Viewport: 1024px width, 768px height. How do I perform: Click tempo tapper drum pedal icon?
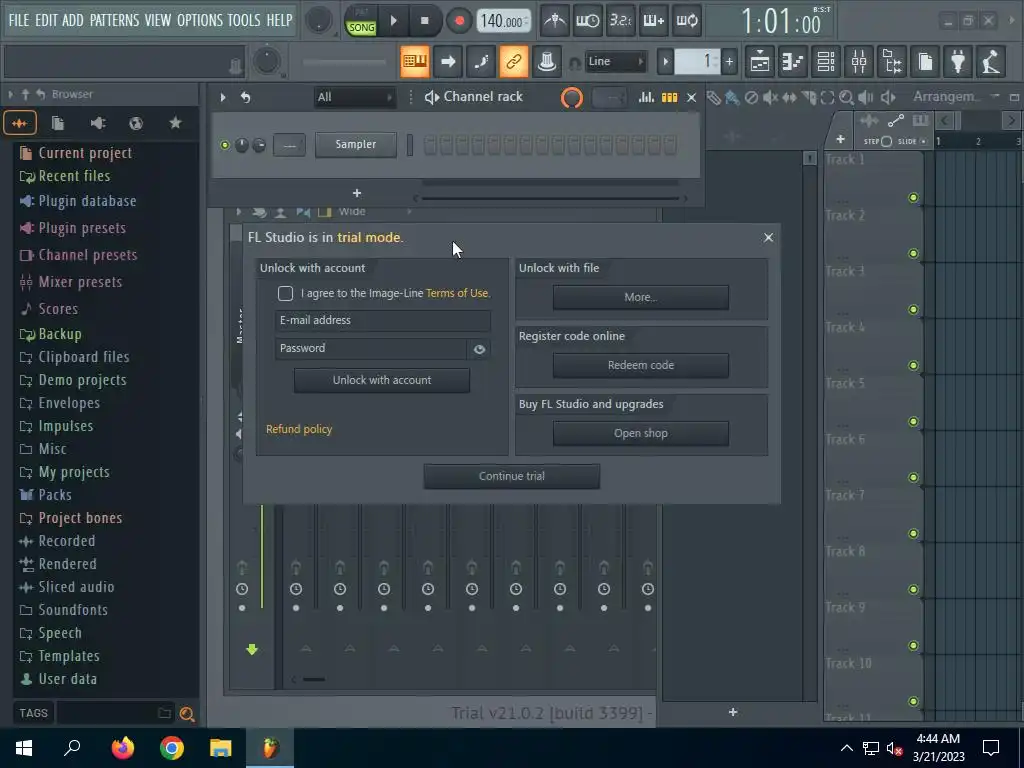pyautogui.click(x=991, y=61)
